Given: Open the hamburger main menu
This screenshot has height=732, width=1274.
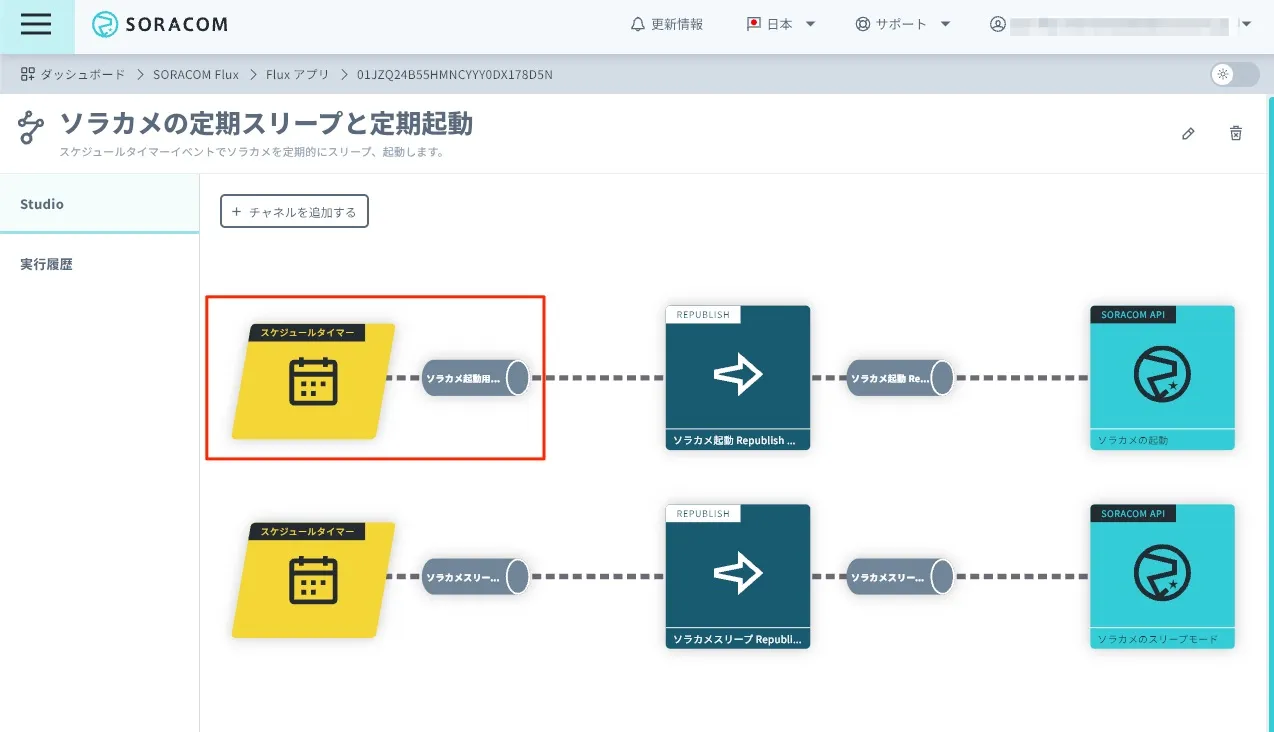Looking at the screenshot, I should pos(36,25).
